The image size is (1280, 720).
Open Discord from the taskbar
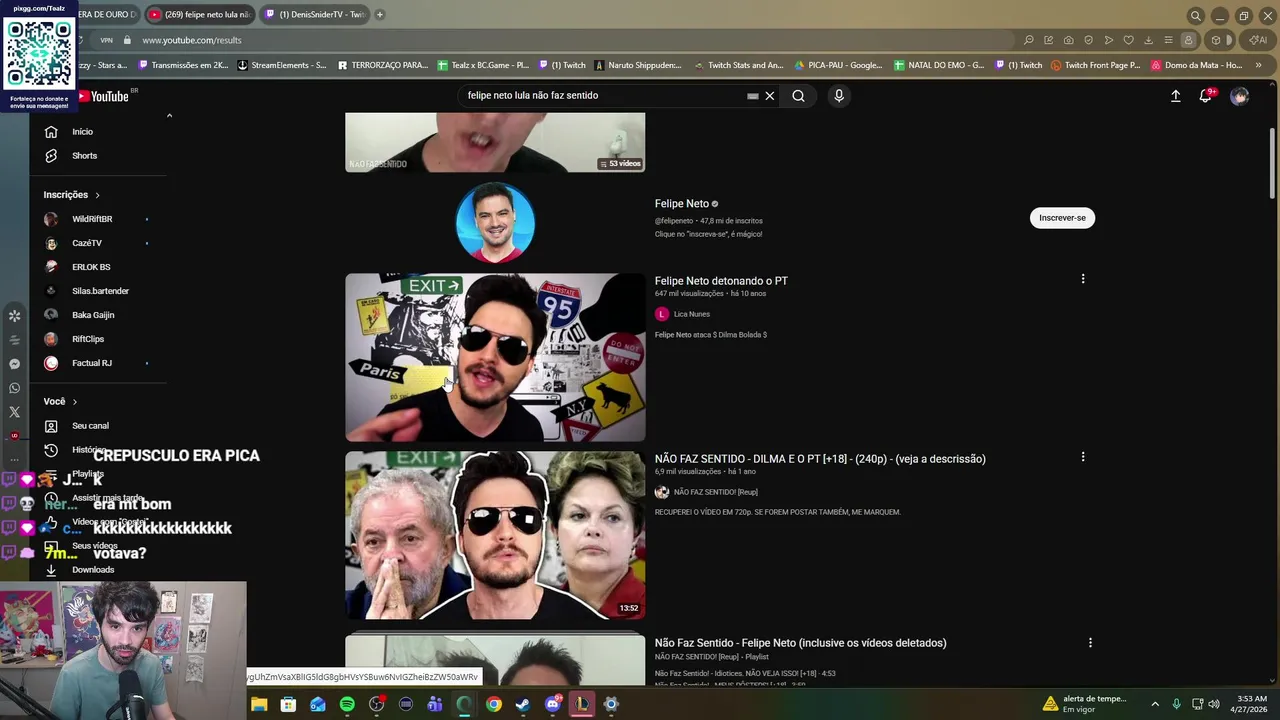coord(552,704)
